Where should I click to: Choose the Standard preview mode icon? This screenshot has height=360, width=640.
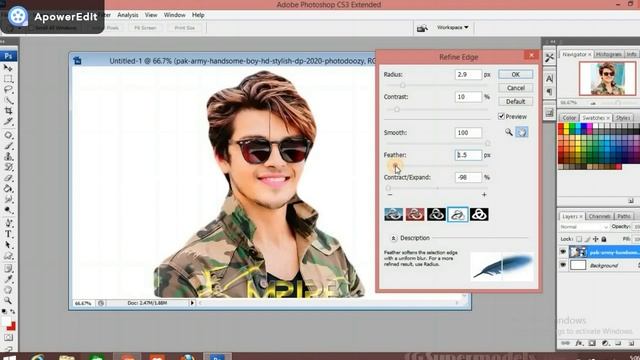click(x=393, y=214)
